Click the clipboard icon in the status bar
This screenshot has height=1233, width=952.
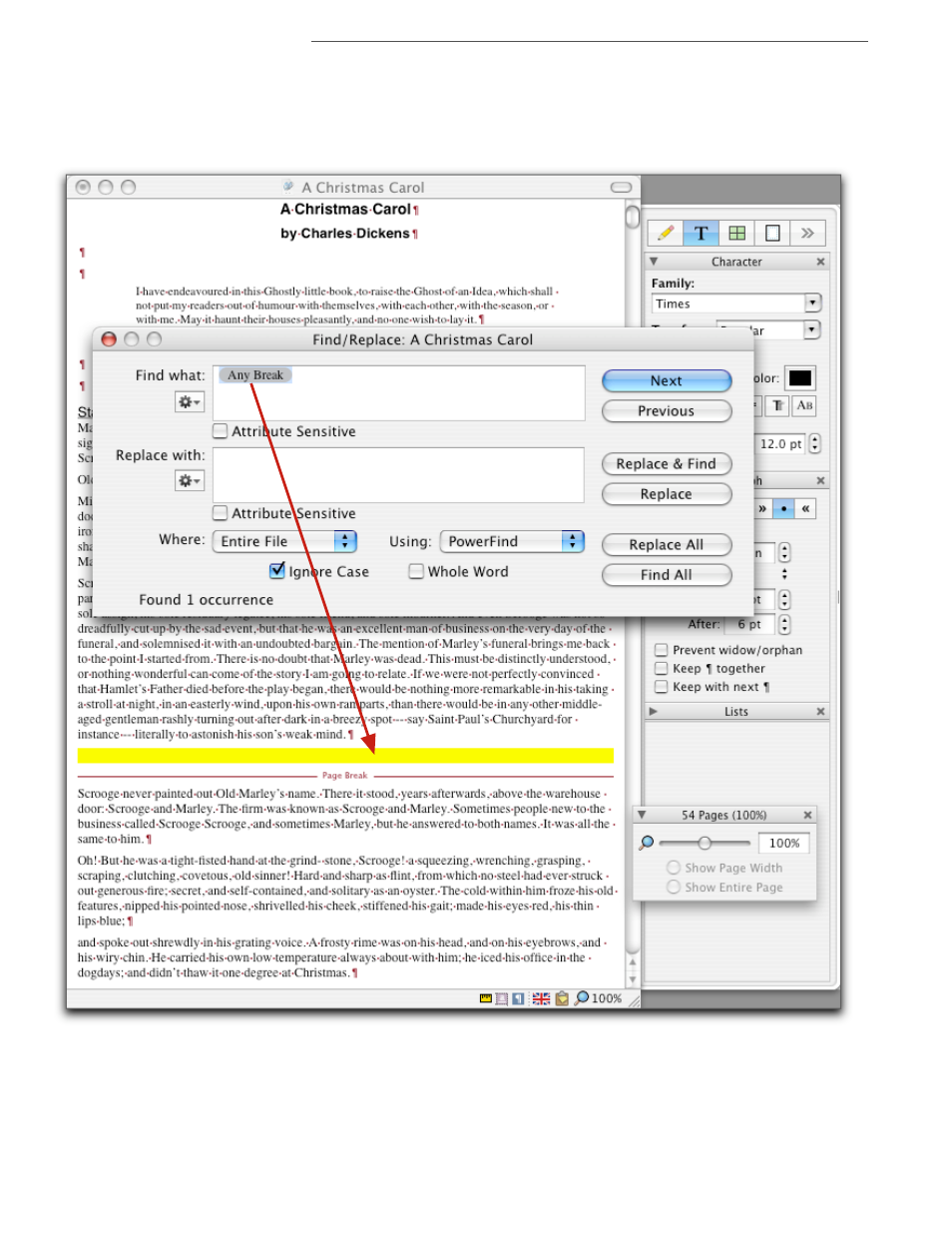(x=562, y=998)
